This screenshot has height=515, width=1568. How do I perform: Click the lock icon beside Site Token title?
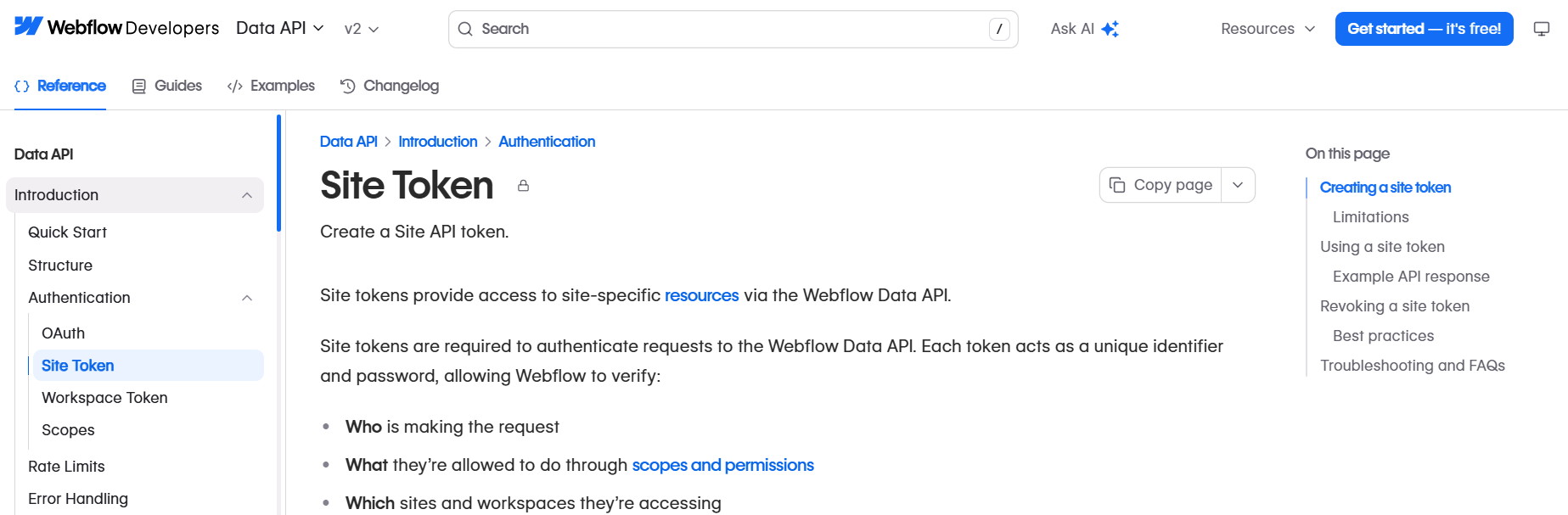click(x=524, y=186)
